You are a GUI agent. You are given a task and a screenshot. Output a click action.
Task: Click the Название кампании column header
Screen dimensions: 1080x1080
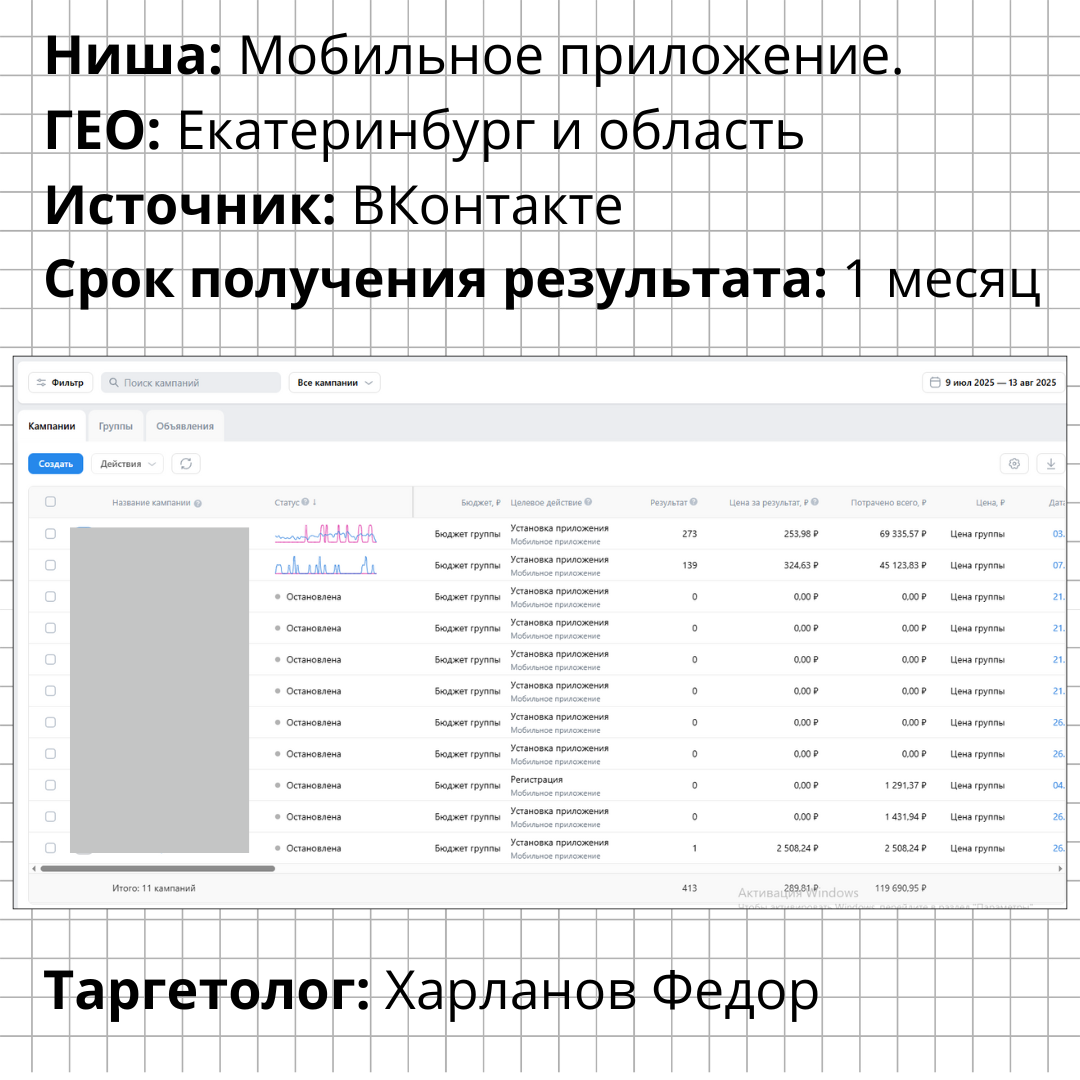coord(151,503)
